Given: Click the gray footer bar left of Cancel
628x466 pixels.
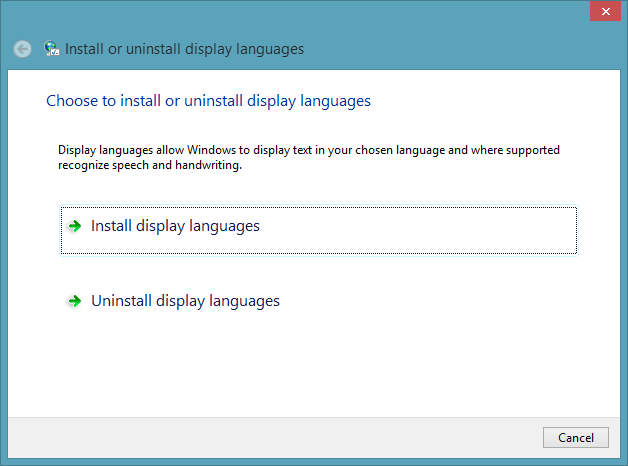Looking at the screenshot, I should pyautogui.click(x=272, y=438).
